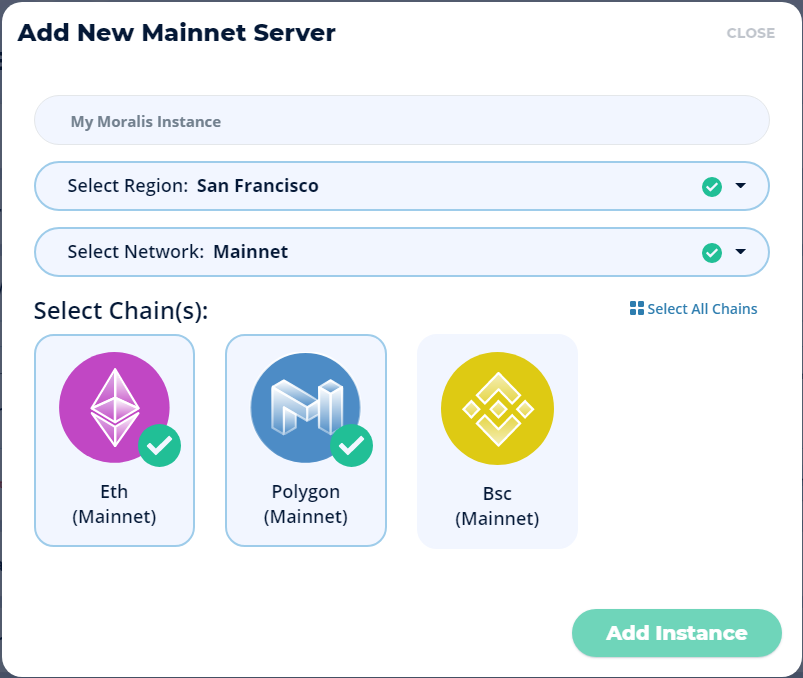The height and width of the screenshot is (678, 803).
Task: Focus the My Moralis Instance name field
Action: coord(402,120)
